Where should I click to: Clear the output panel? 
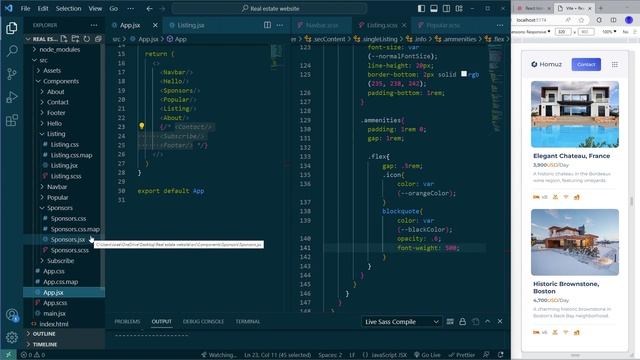[450, 322]
